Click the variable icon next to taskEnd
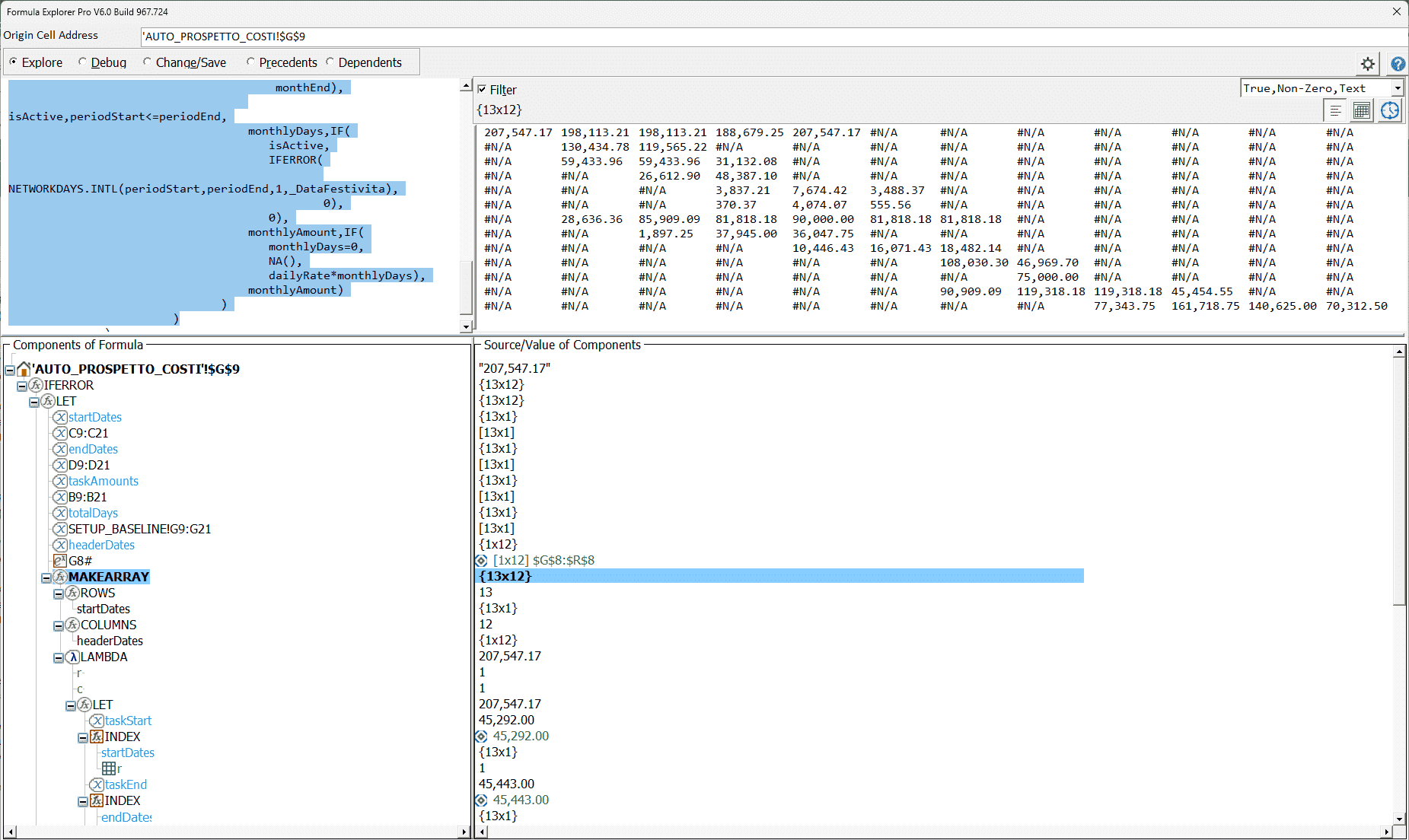 tap(97, 784)
